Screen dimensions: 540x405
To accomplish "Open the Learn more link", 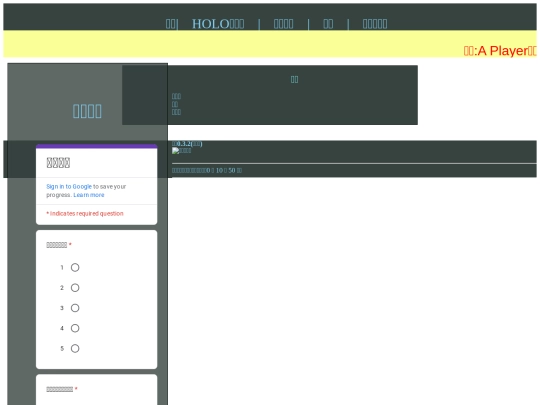I will (89, 195).
